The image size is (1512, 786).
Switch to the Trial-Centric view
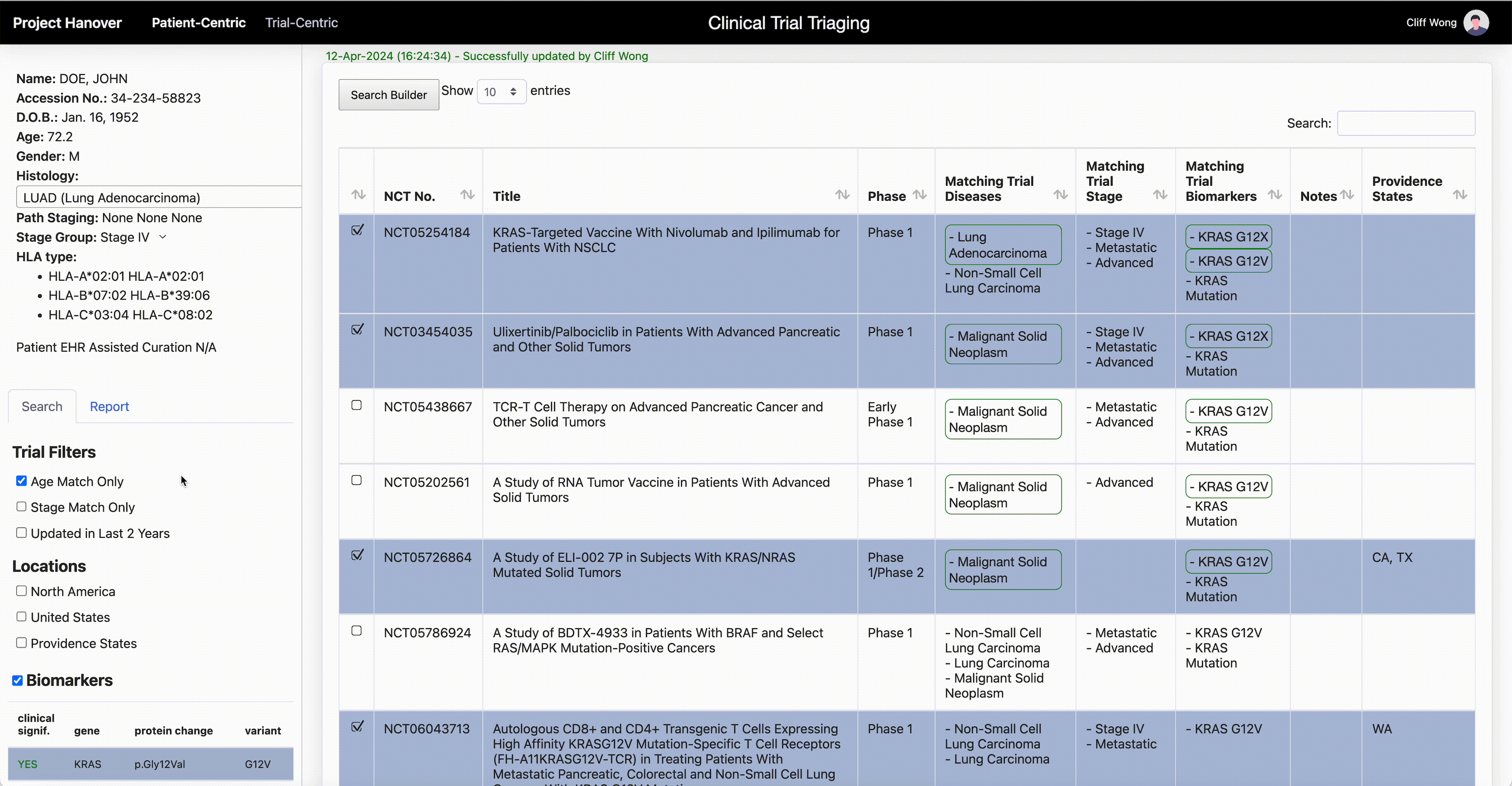click(301, 22)
